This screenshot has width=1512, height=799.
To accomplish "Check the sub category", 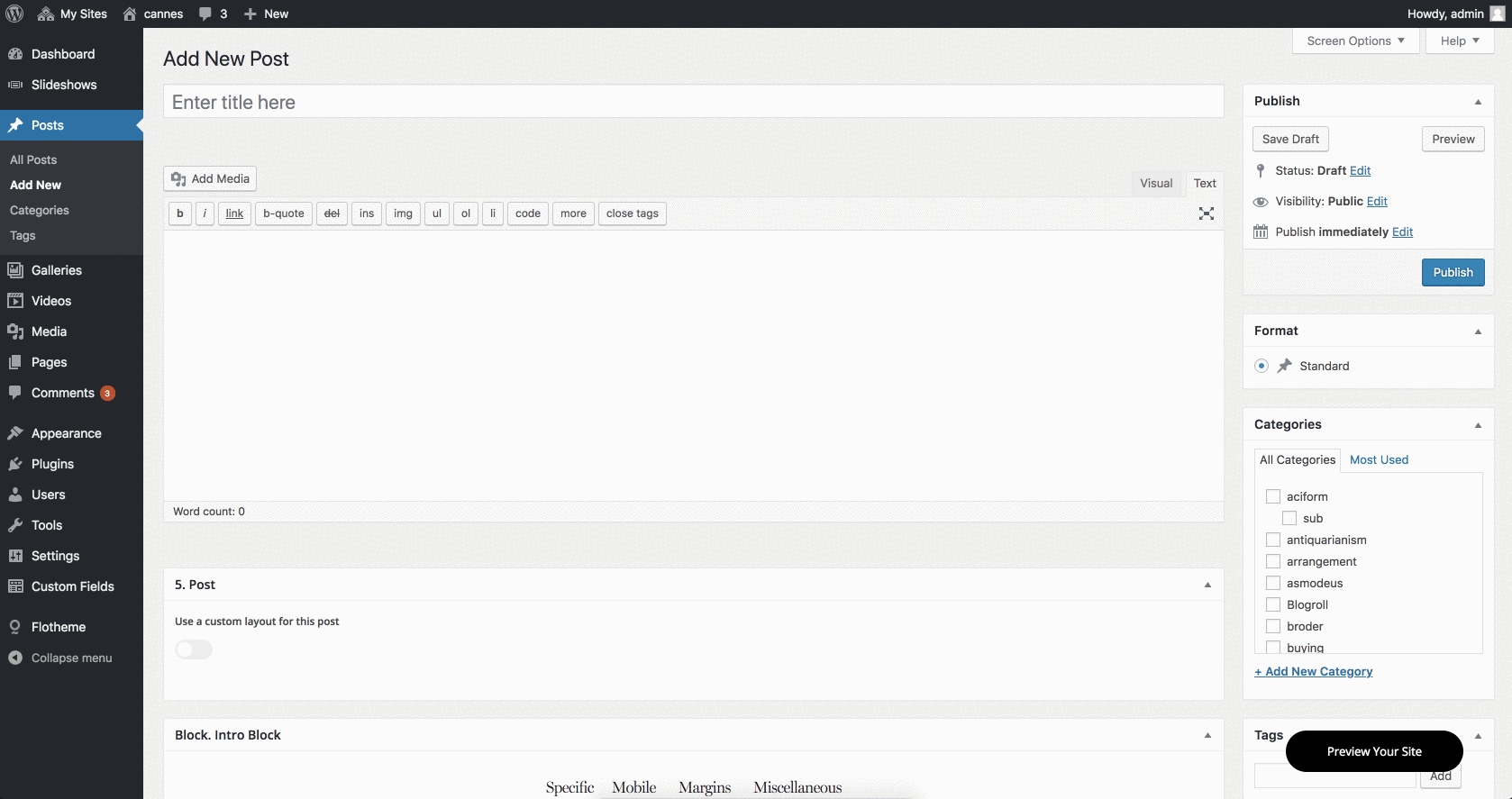I will 1289,518.
